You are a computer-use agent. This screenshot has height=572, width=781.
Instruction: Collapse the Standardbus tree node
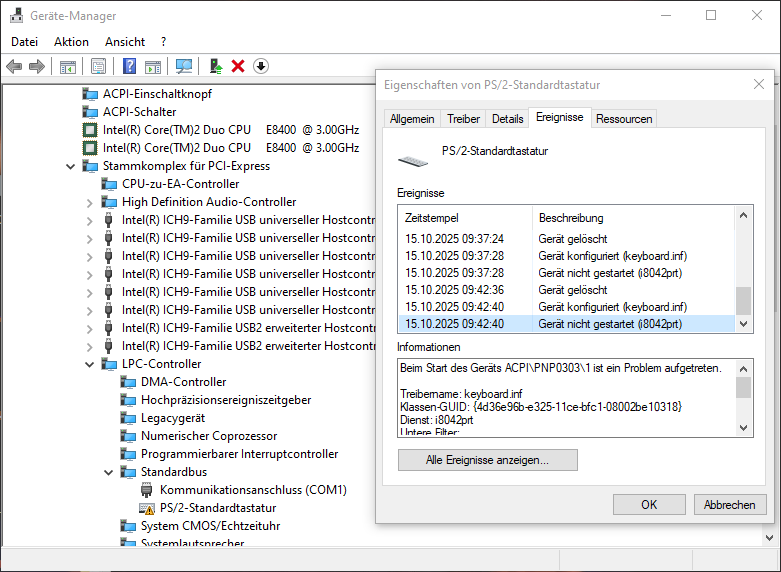(108, 472)
